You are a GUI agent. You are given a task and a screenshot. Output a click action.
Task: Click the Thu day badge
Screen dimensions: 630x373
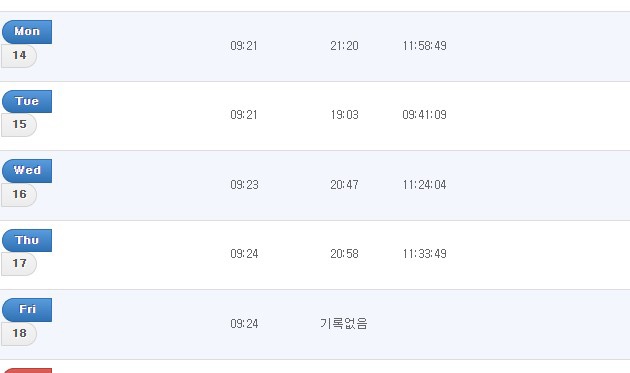pyautogui.click(x=27, y=240)
